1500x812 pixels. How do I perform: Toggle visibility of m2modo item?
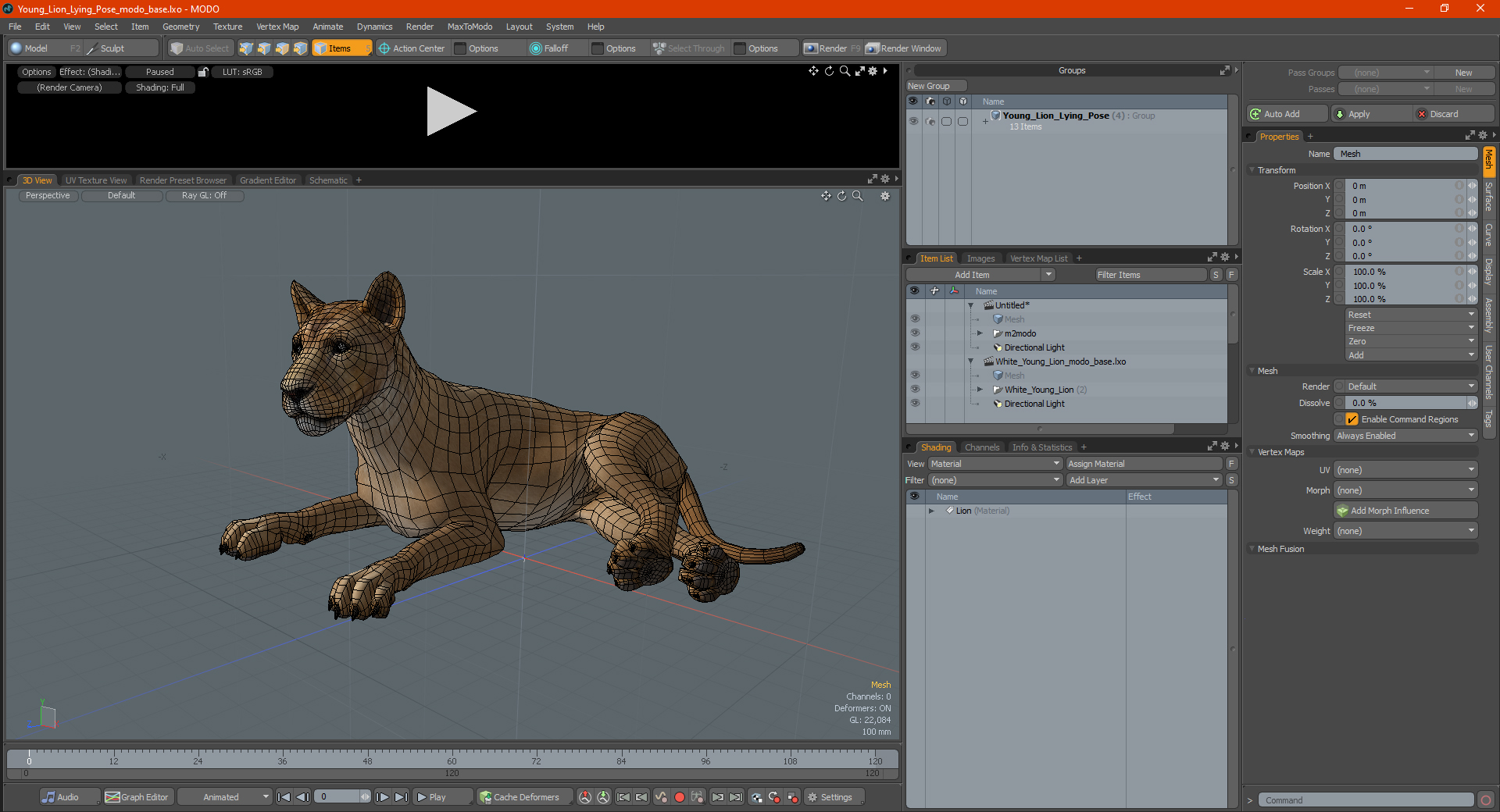[x=915, y=333]
